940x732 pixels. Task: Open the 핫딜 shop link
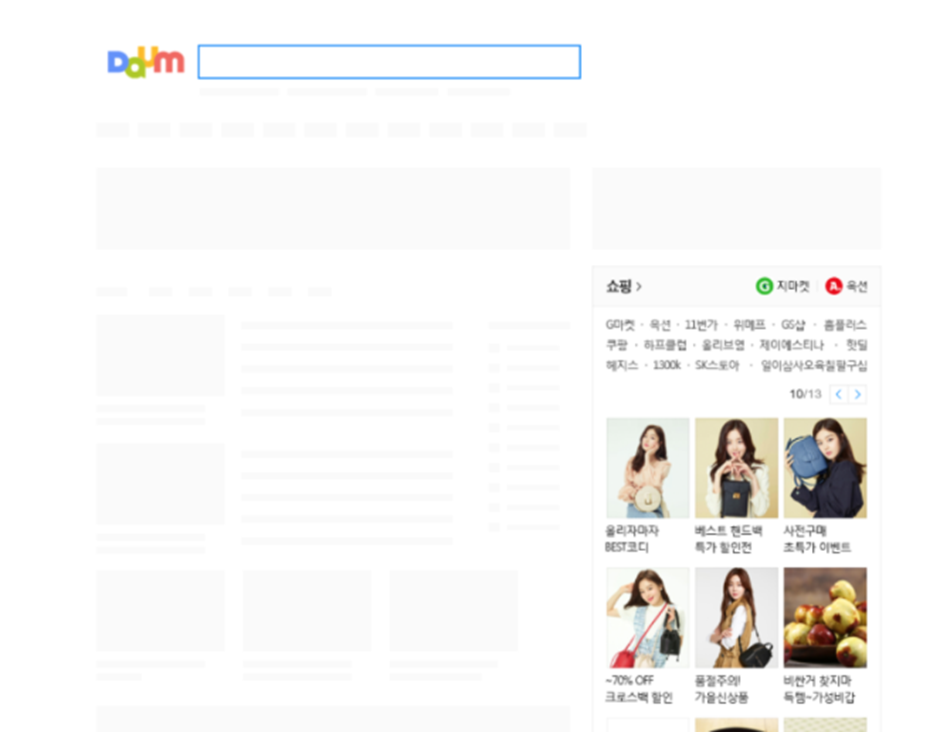click(857, 345)
